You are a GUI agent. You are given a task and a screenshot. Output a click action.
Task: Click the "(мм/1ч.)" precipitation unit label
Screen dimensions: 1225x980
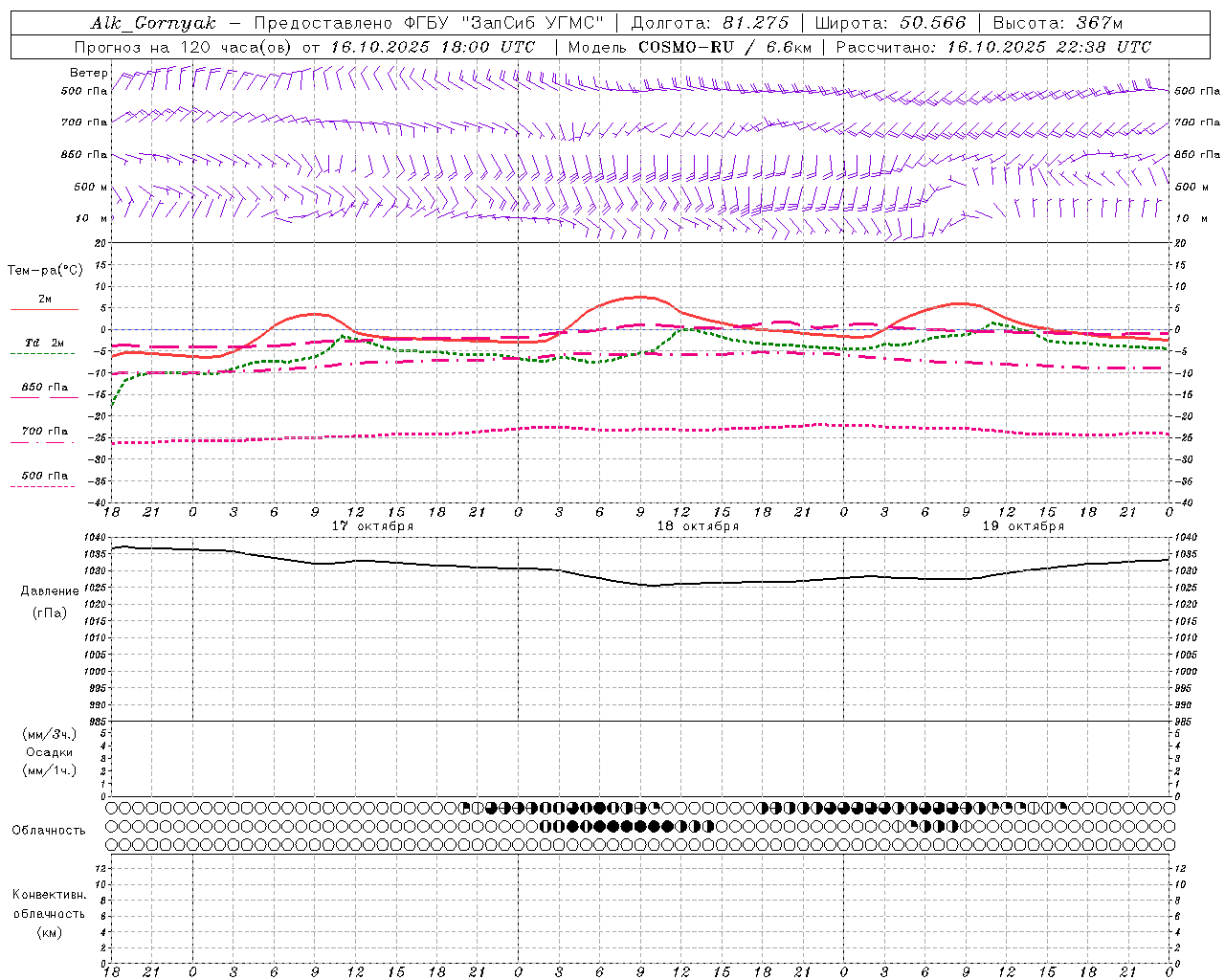[x=50, y=770]
